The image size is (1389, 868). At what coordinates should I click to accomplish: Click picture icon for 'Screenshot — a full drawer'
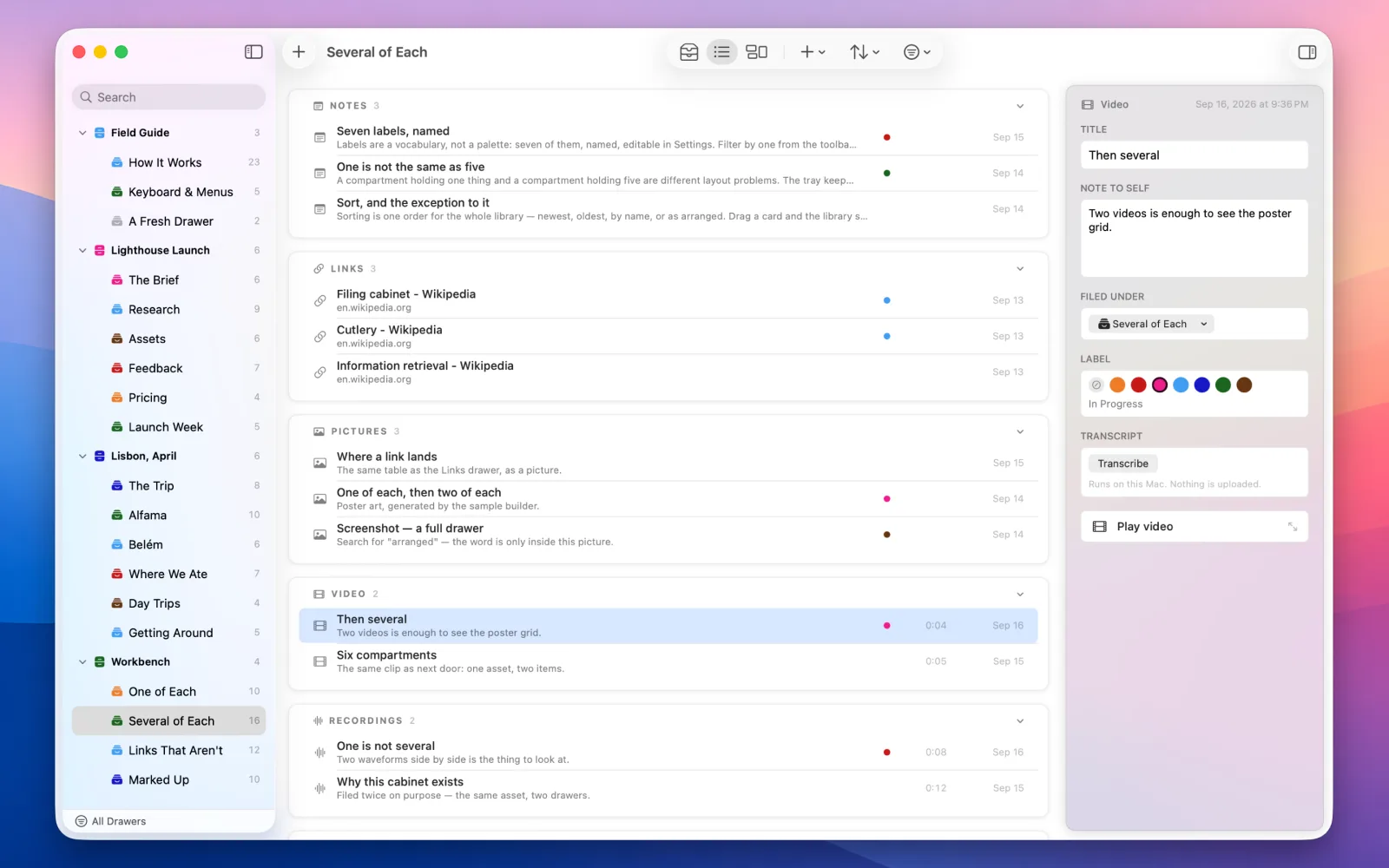tap(319, 535)
